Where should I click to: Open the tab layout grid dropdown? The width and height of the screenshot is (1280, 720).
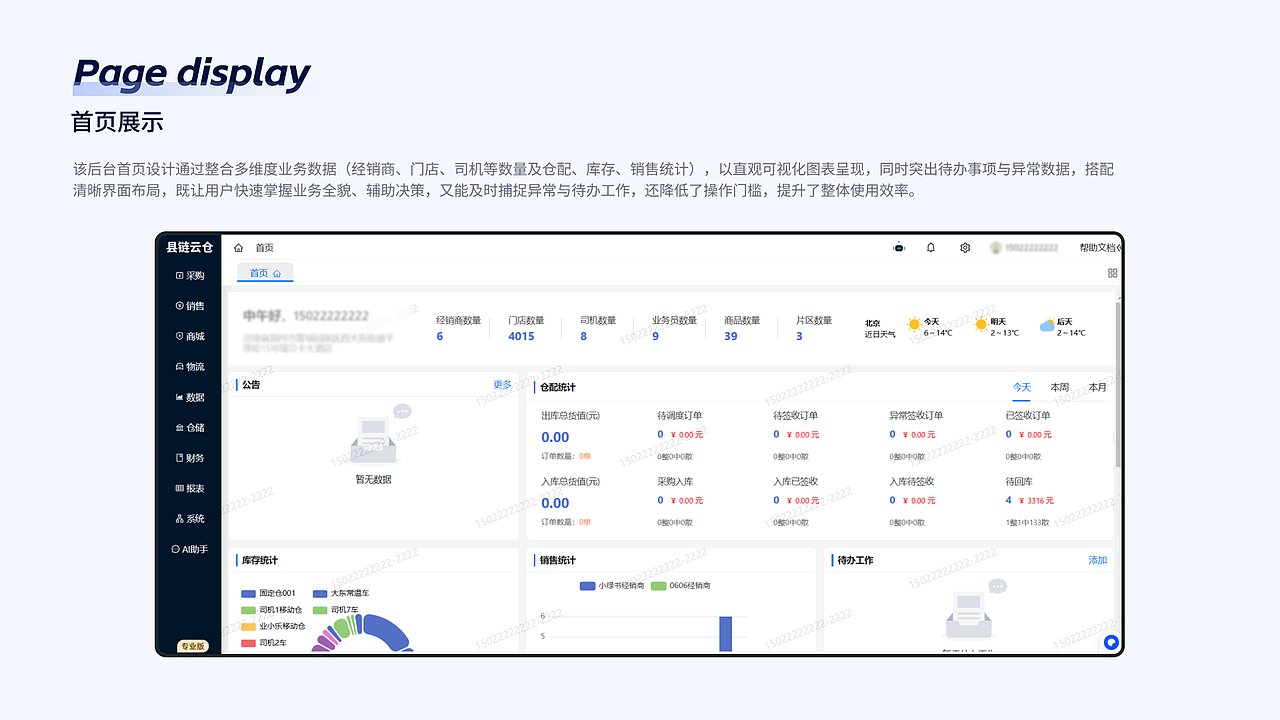click(1111, 271)
